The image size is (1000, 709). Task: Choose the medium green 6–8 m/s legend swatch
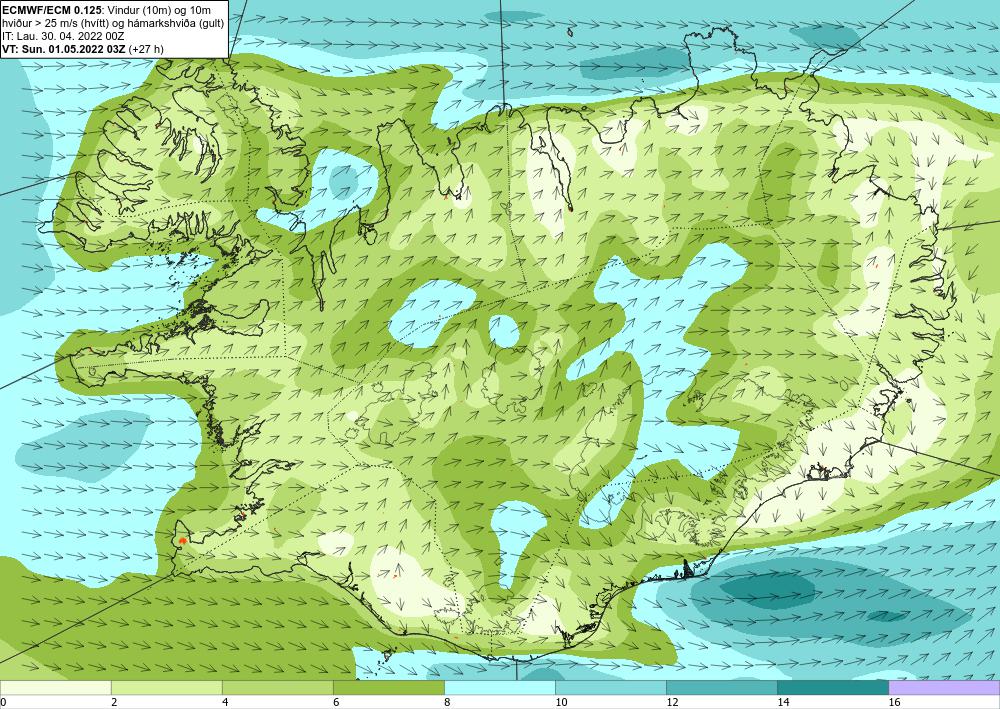388,687
